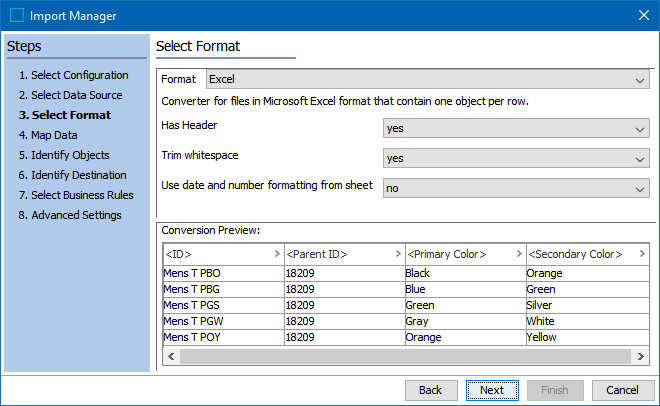The height and width of the screenshot is (406, 660).
Task: Click the 'Gray' primary color cell
Action: [466, 321]
